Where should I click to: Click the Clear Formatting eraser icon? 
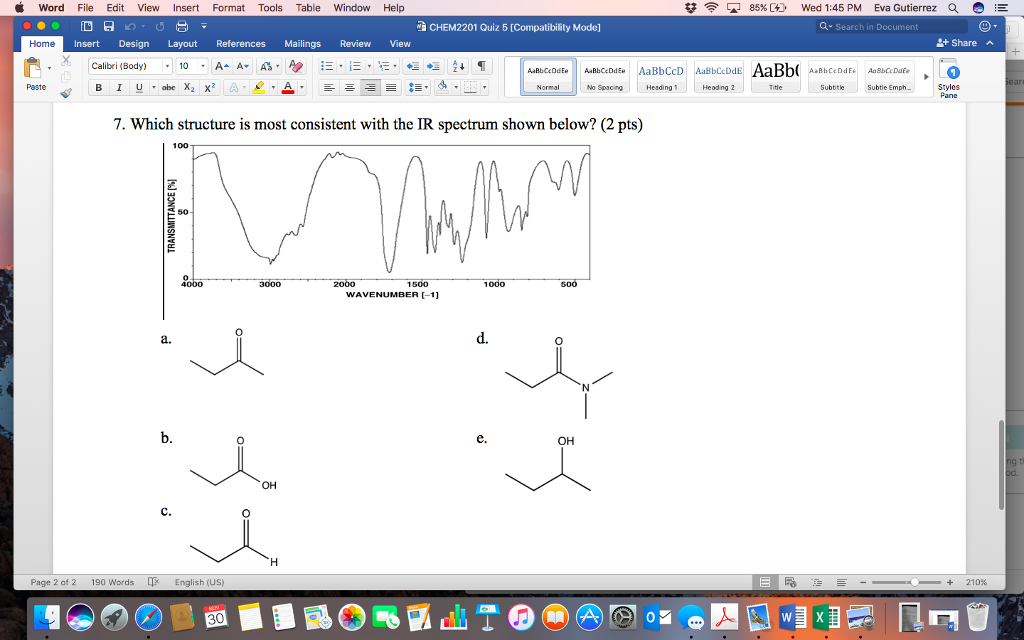pyautogui.click(x=295, y=66)
